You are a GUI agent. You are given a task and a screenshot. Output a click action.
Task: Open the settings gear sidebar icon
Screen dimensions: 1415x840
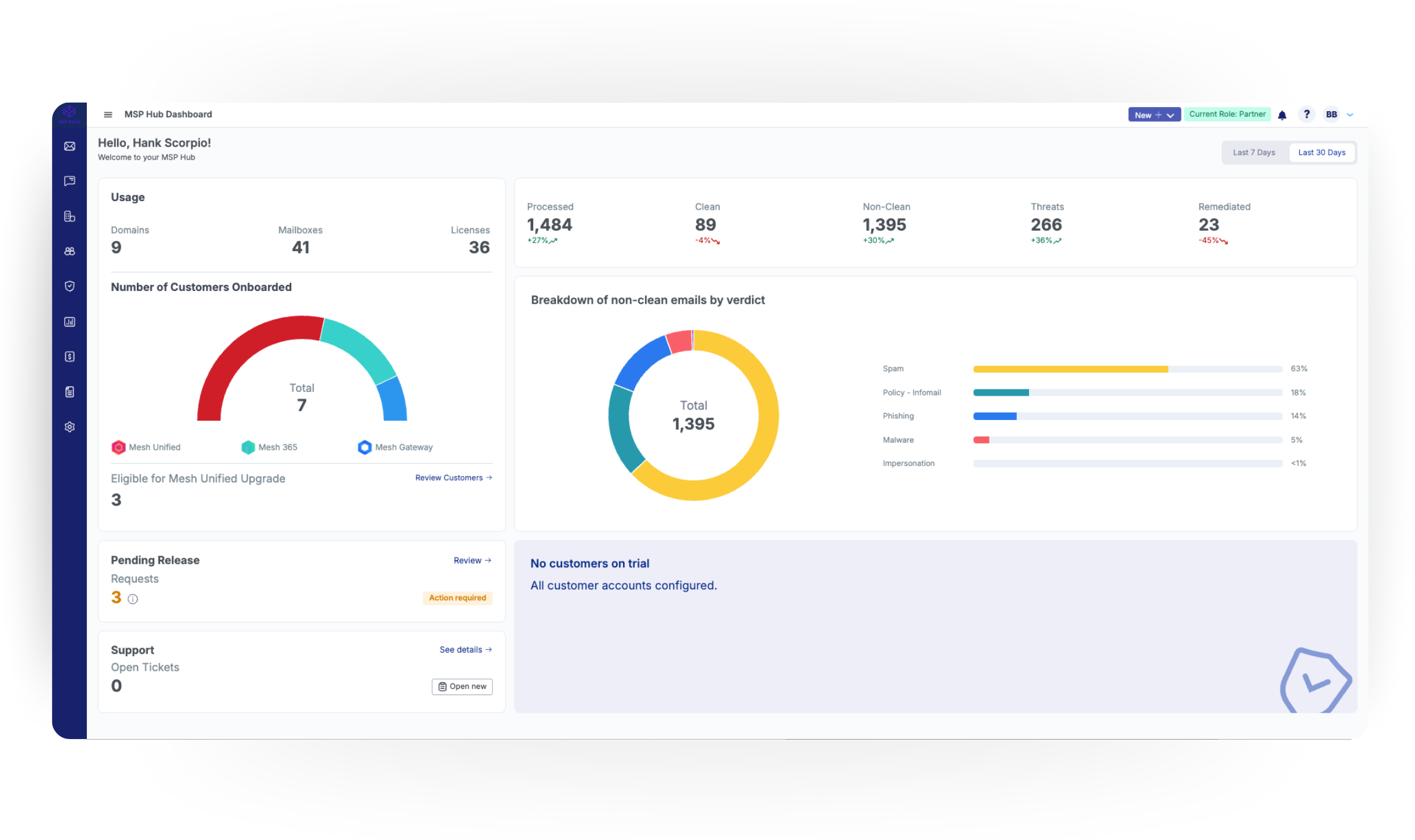pyautogui.click(x=70, y=427)
